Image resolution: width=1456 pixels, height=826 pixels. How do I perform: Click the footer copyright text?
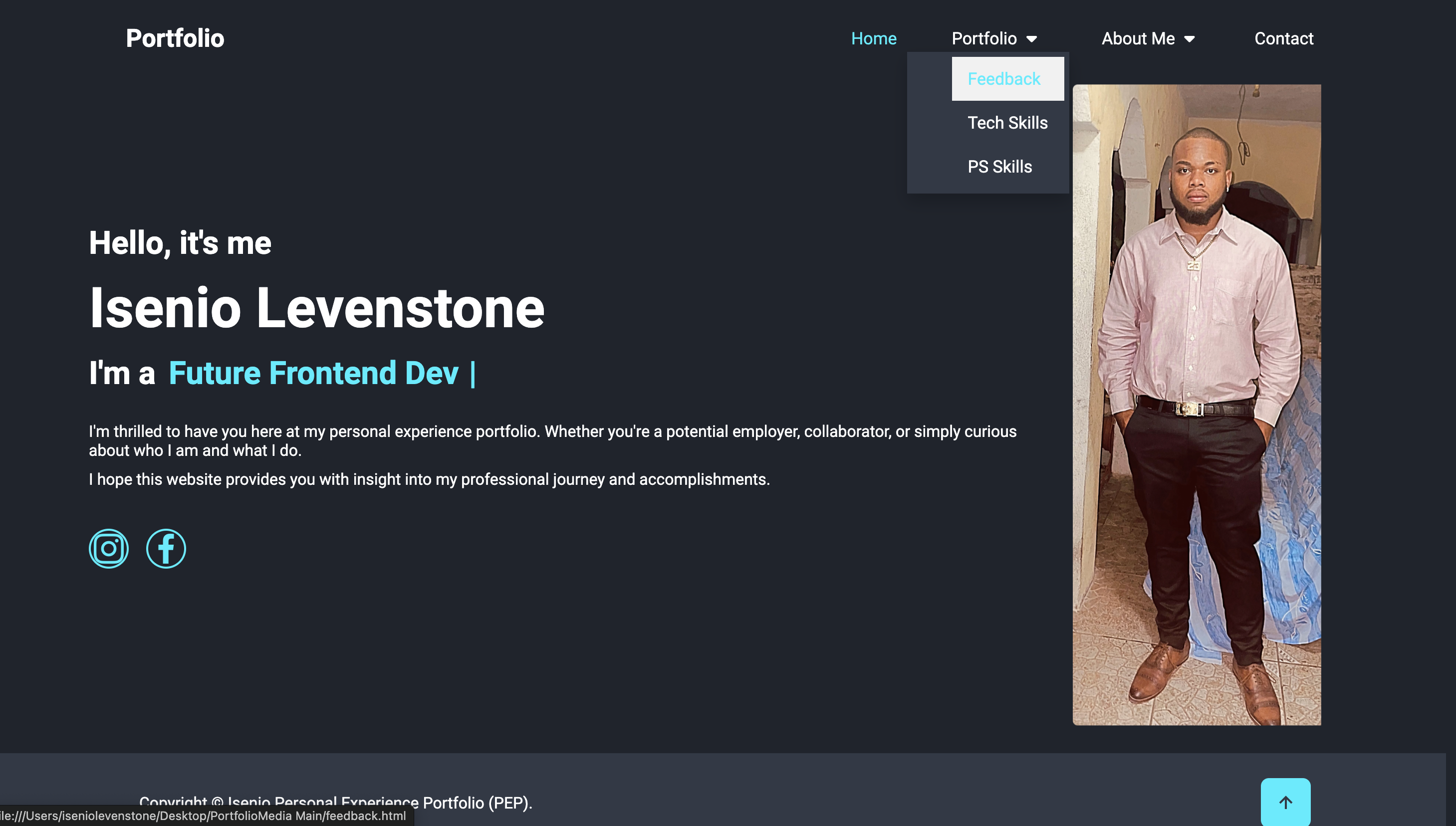tap(476, 802)
